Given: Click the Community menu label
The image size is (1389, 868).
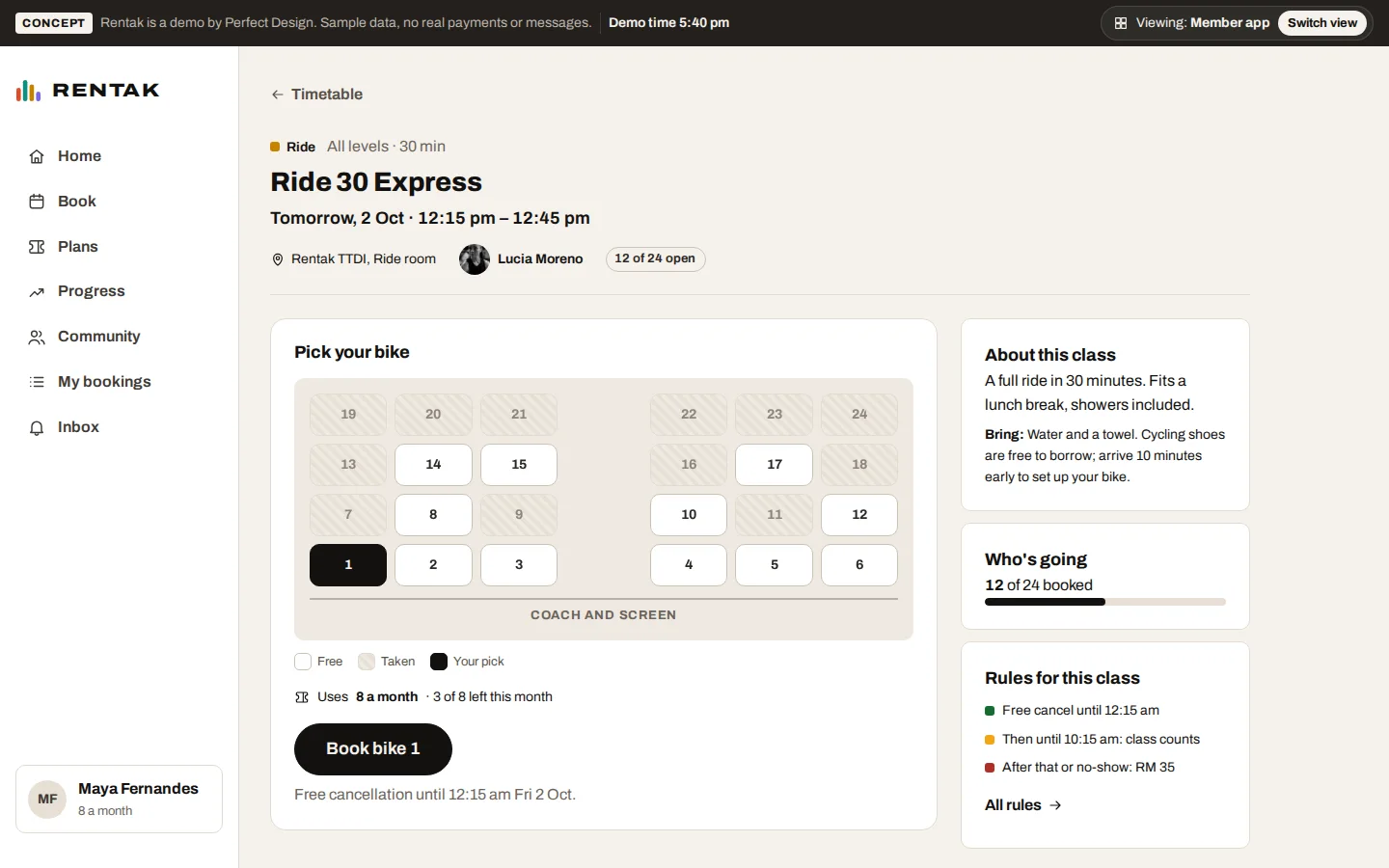Looking at the screenshot, I should (99, 337).
